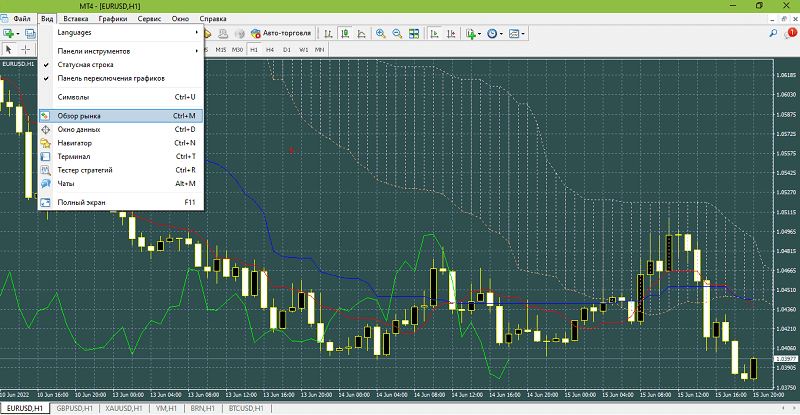Screen dimensions: 800x415
Task: Expand the Languages submenu
Action: pyautogui.click(x=121, y=32)
